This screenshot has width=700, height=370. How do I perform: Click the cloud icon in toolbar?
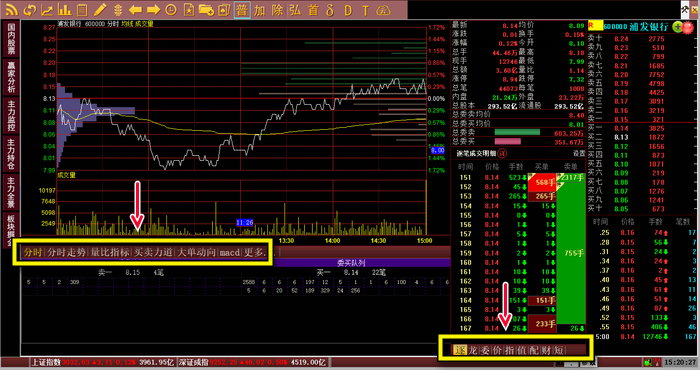(383, 10)
